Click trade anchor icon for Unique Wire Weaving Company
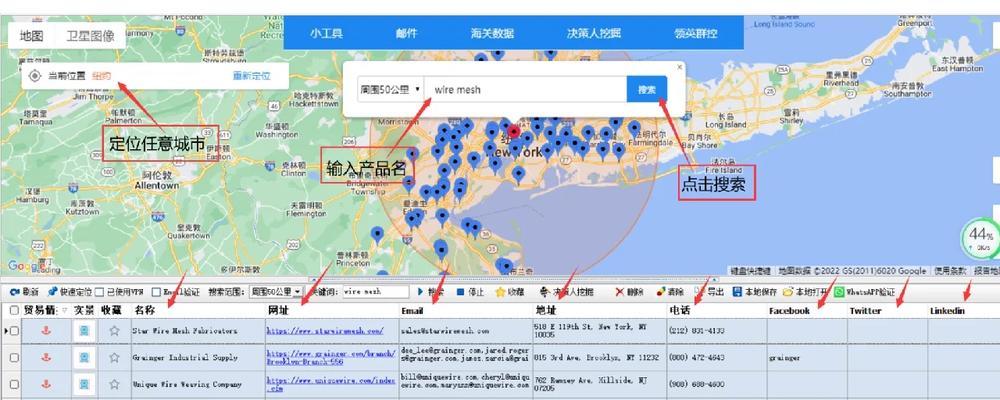The height and width of the screenshot is (400, 1000). 46,384
